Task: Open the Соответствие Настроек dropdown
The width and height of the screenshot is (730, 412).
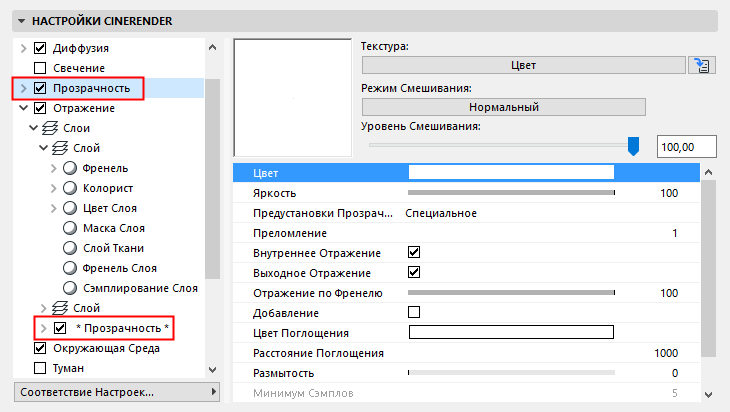Action: [x=110, y=392]
